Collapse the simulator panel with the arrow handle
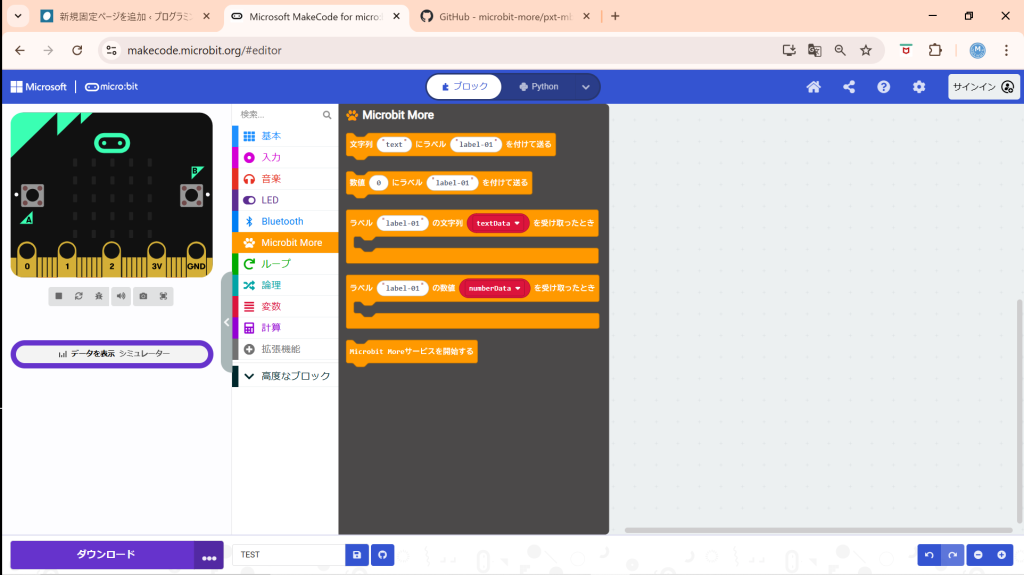 click(226, 323)
